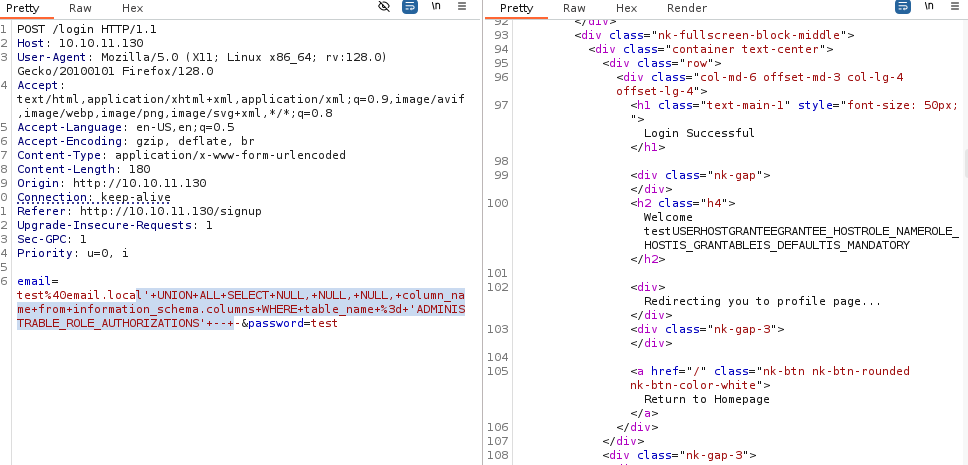Click 'Origin: http://10.10.11.130' header line
Image resolution: width=968 pixels, height=465 pixels.
coord(112,183)
